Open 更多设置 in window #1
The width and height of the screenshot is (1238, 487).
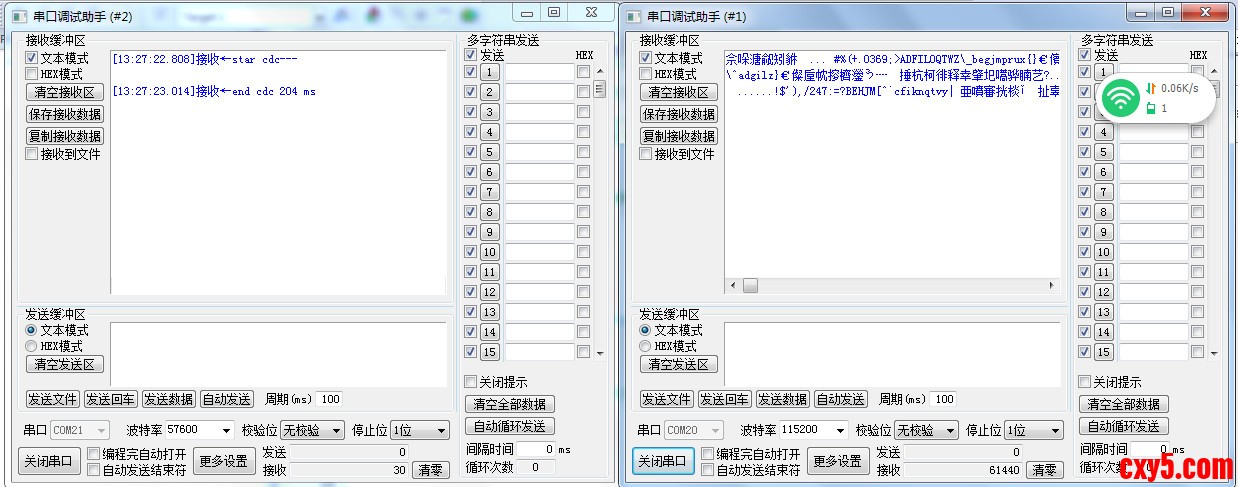(x=838, y=461)
